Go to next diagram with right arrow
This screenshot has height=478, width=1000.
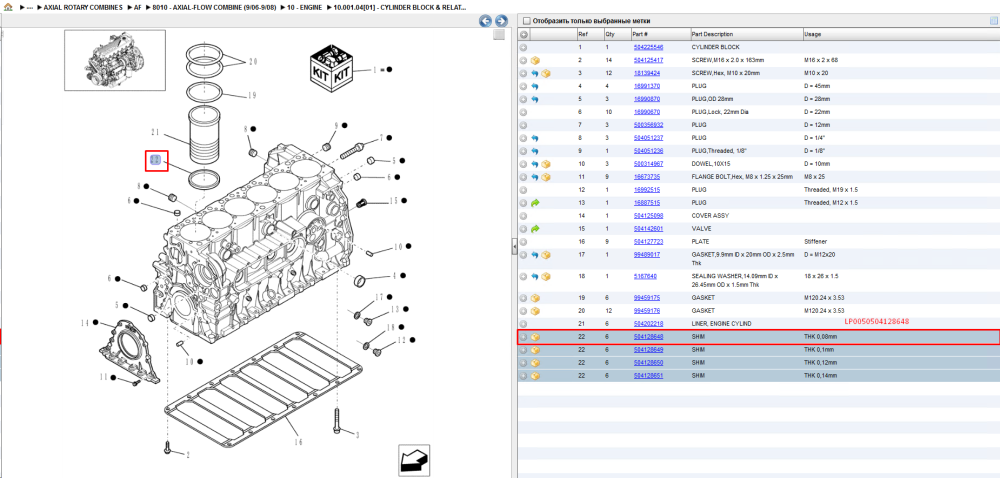(501, 21)
